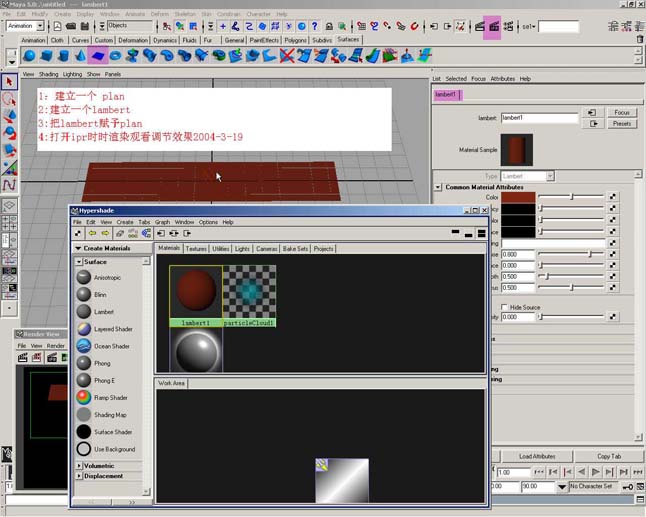Click the red Color swatch
646x517 pixels.
[x=518, y=197]
